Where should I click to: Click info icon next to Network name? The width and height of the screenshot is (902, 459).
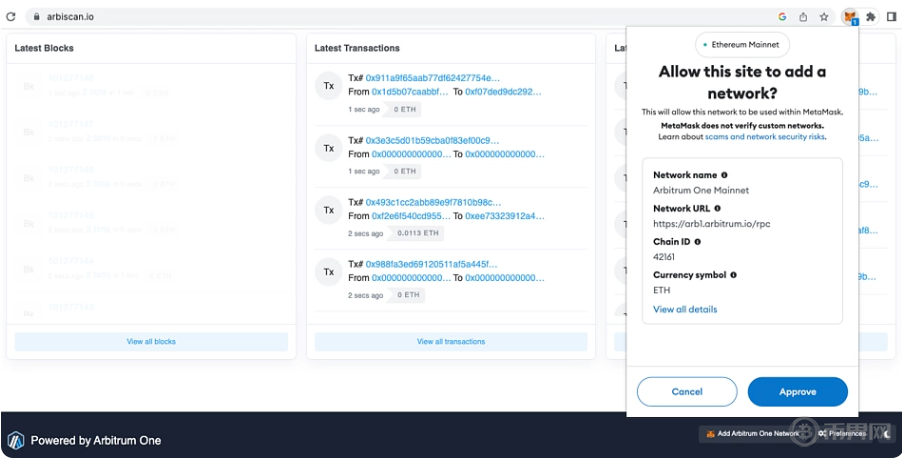point(725,175)
